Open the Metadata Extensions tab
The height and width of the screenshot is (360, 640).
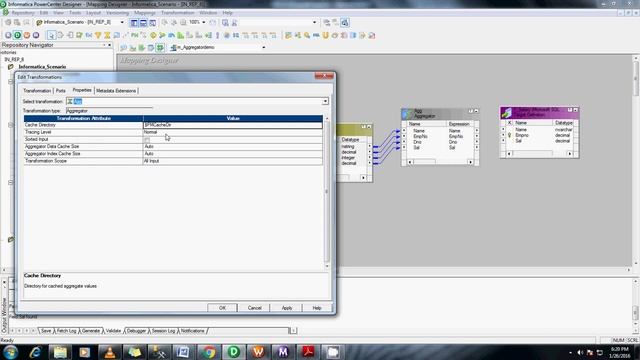(x=116, y=91)
